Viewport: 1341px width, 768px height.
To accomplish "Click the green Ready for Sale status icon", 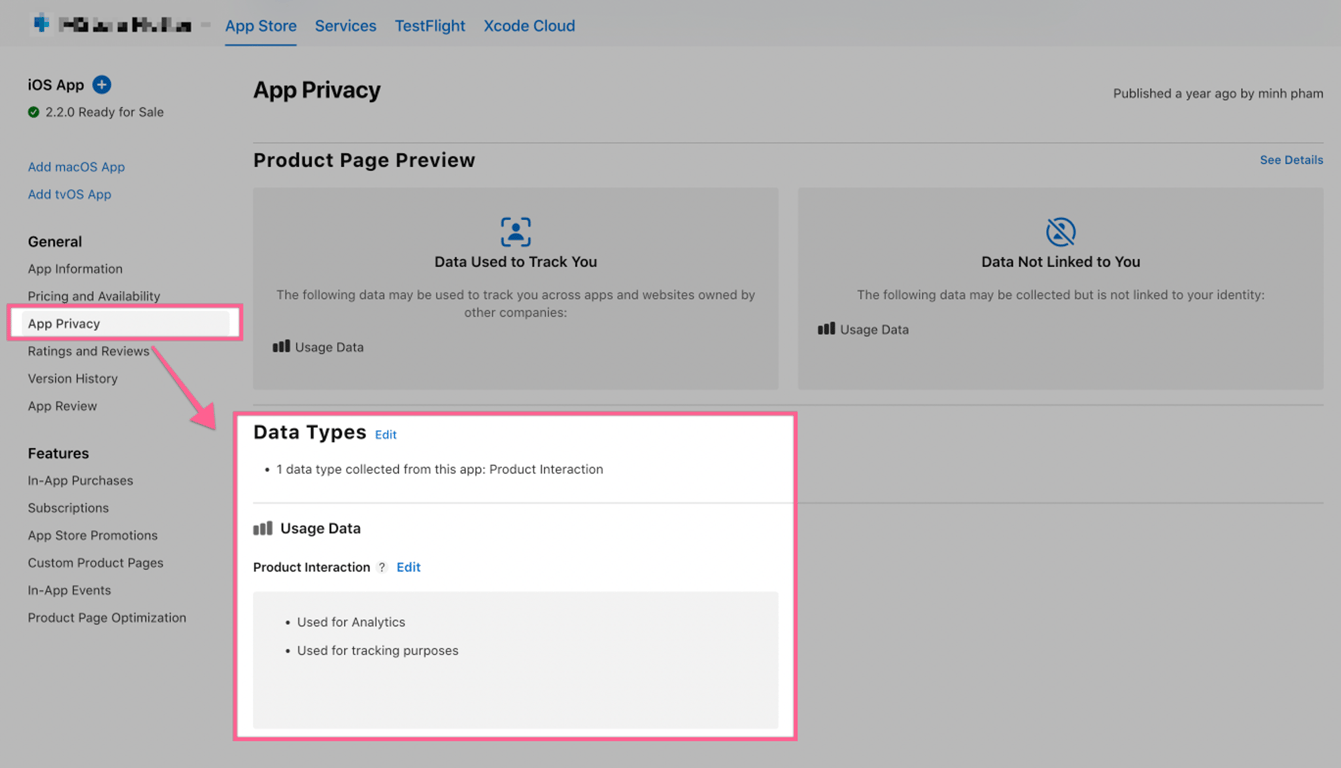I will (34, 112).
